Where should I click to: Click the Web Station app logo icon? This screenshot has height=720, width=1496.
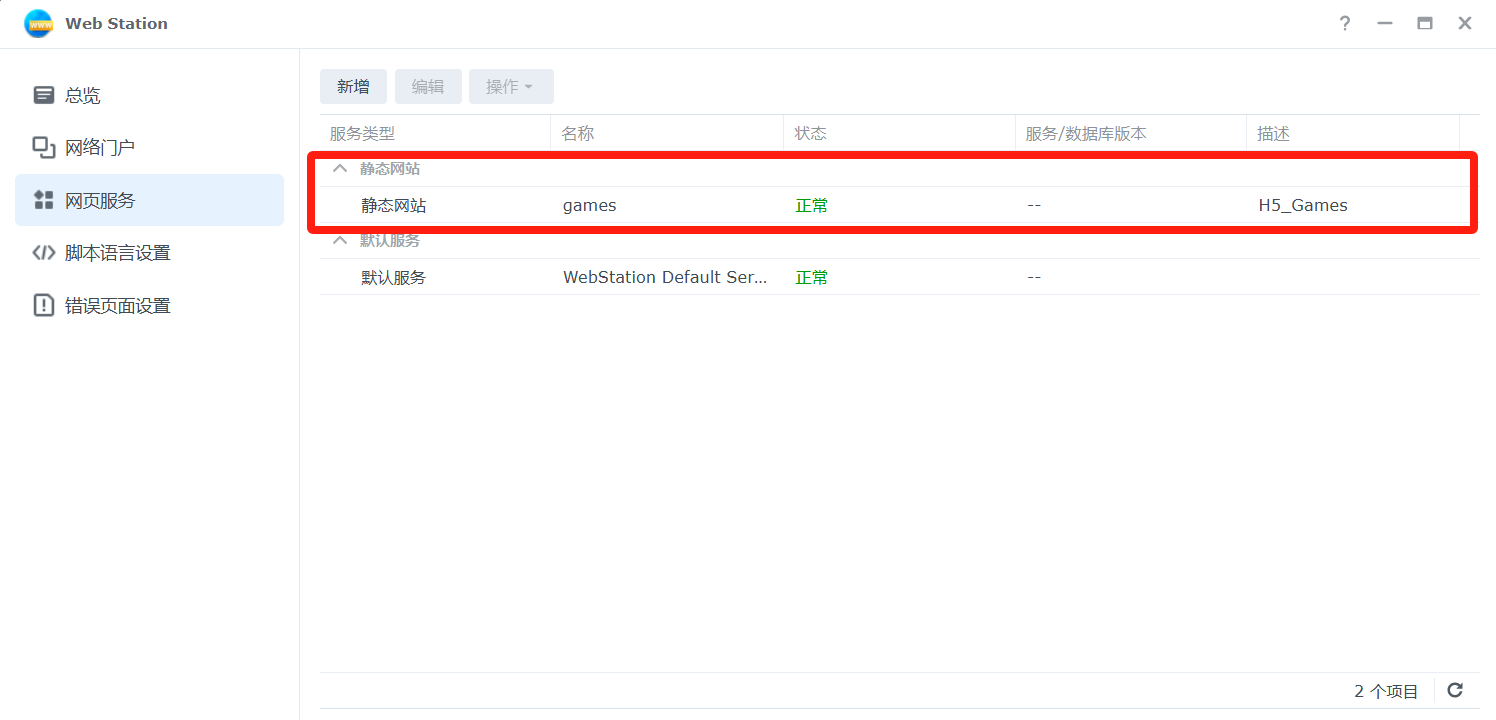pos(38,23)
